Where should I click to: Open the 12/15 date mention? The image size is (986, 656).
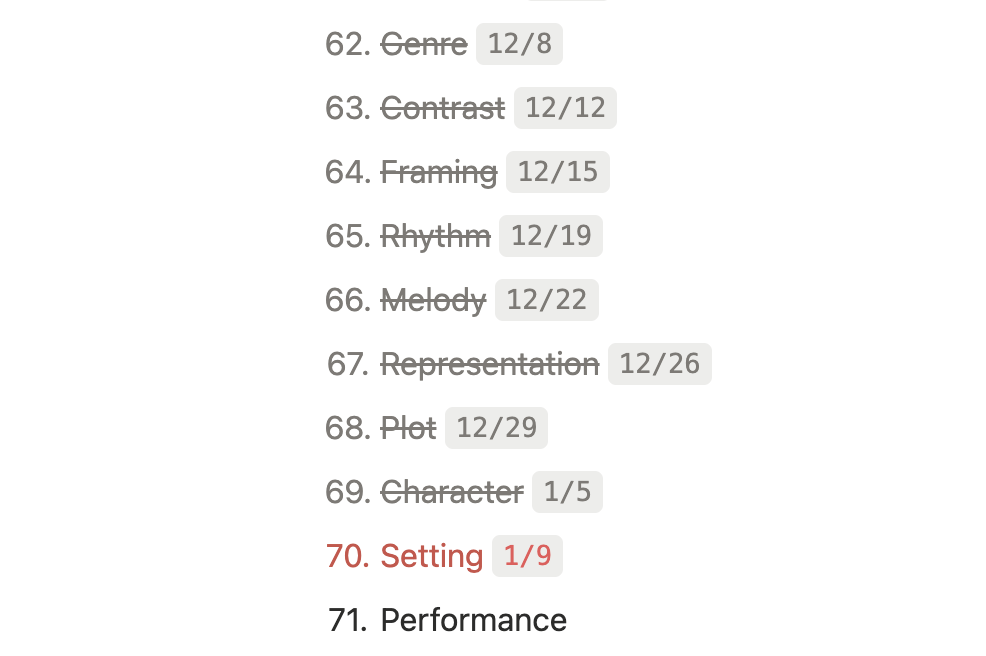pyautogui.click(x=558, y=172)
